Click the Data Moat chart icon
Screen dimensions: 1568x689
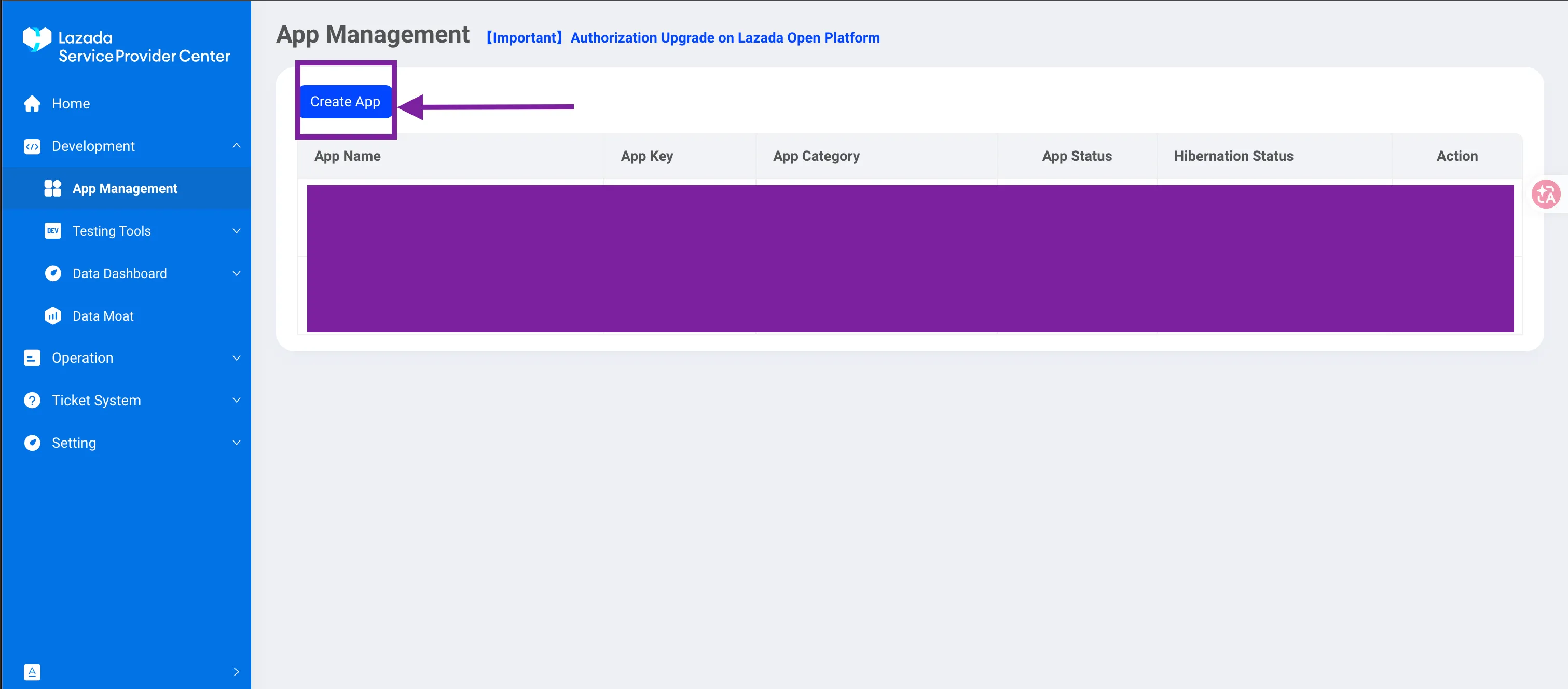[53, 316]
